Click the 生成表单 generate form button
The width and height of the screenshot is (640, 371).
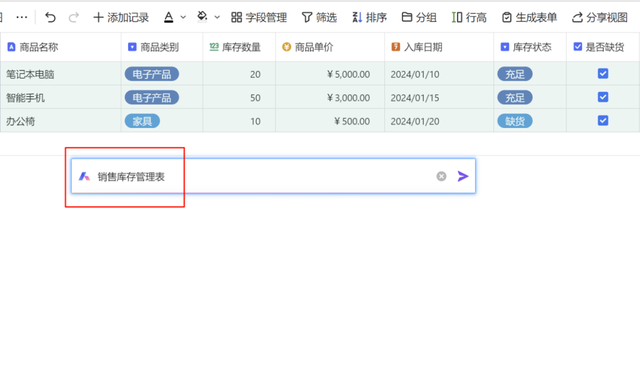point(529,18)
